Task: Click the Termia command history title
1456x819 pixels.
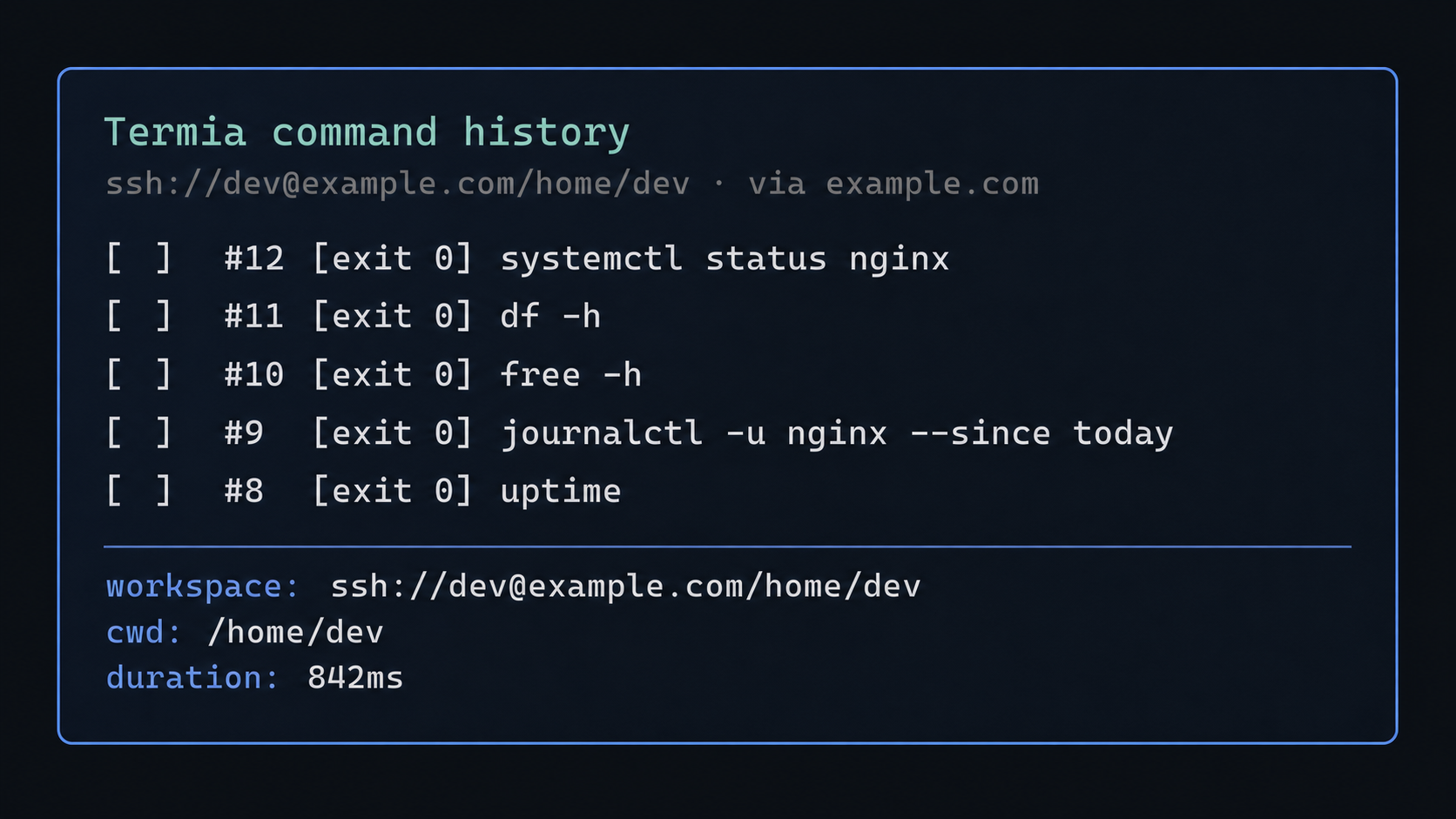Action: tap(367, 133)
